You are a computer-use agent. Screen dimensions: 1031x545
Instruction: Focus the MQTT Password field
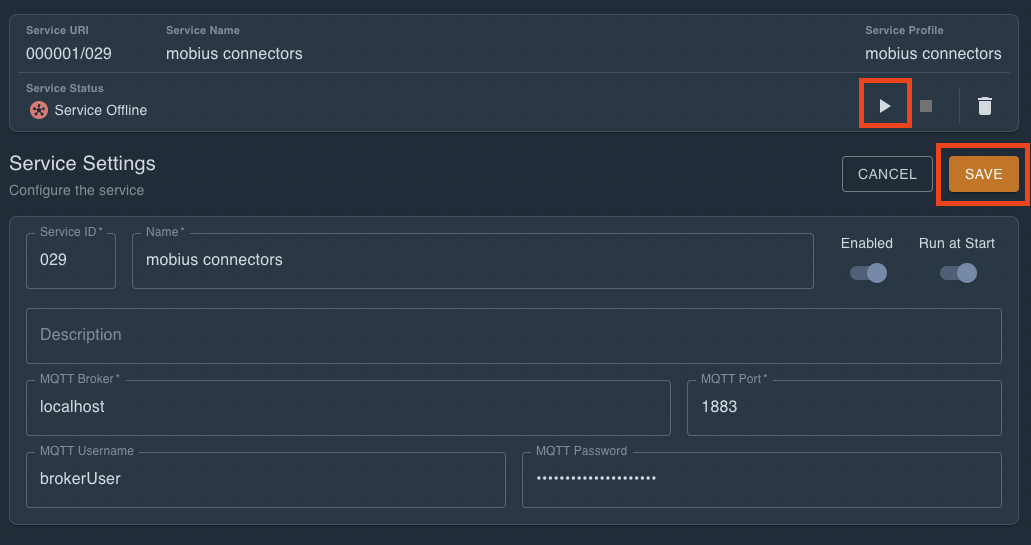[x=760, y=479]
